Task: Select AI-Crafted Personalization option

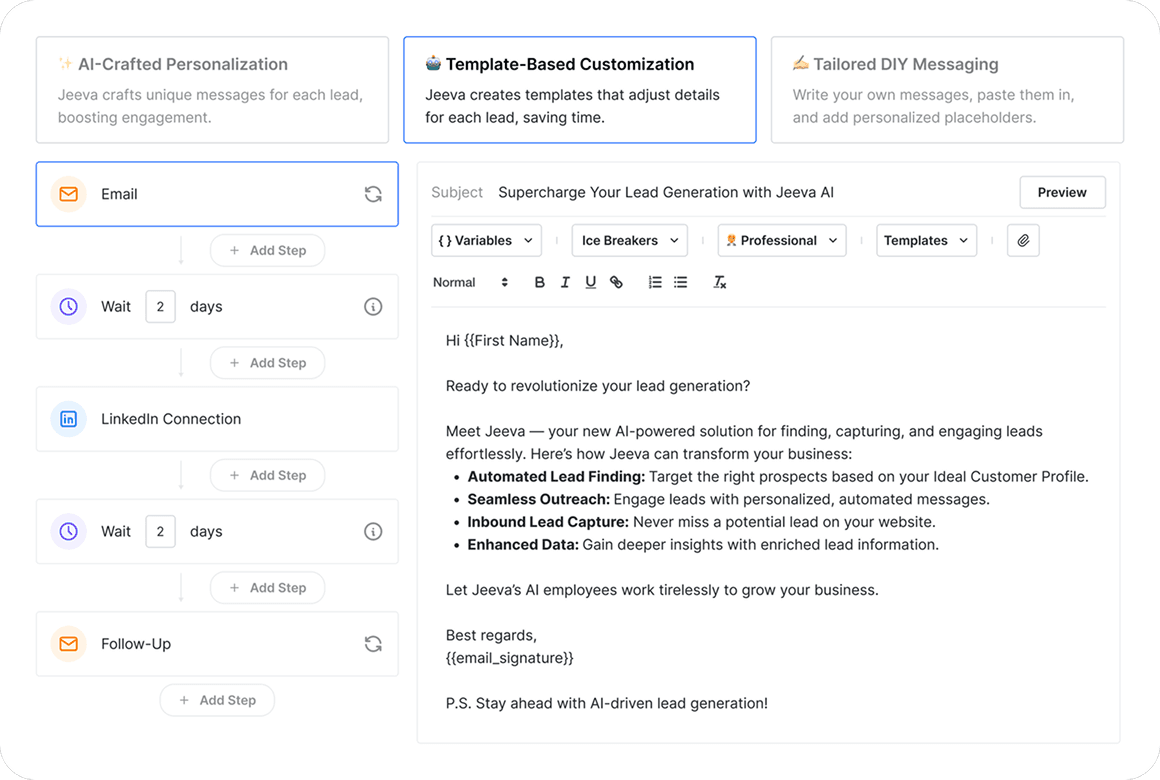Action: pos(212,90)
